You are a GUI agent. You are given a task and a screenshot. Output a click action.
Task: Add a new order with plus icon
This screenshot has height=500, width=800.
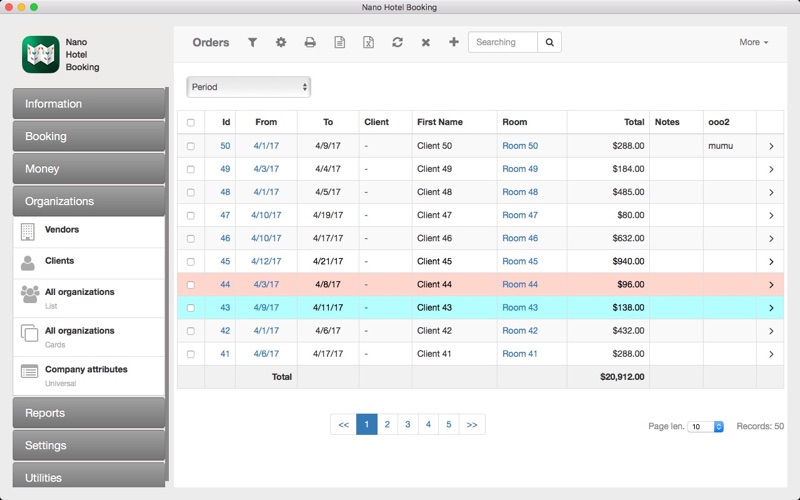[454, 42]
